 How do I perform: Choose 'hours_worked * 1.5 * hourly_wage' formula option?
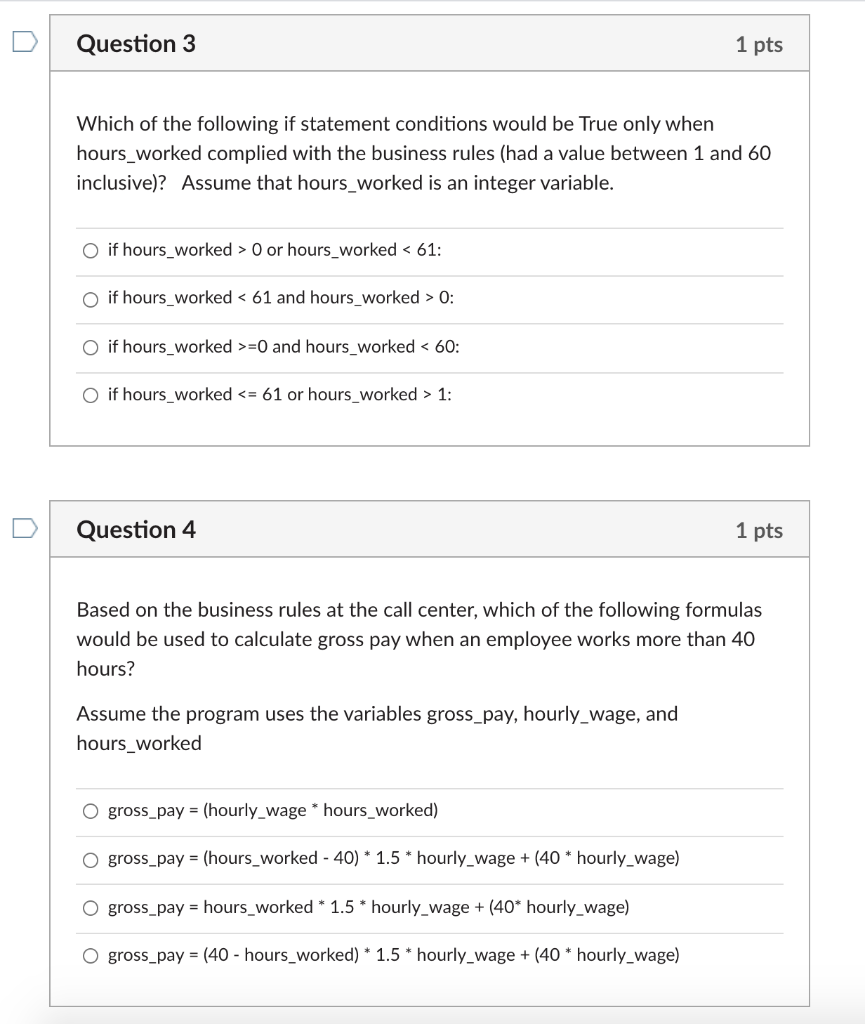click(x=90, y=907)
